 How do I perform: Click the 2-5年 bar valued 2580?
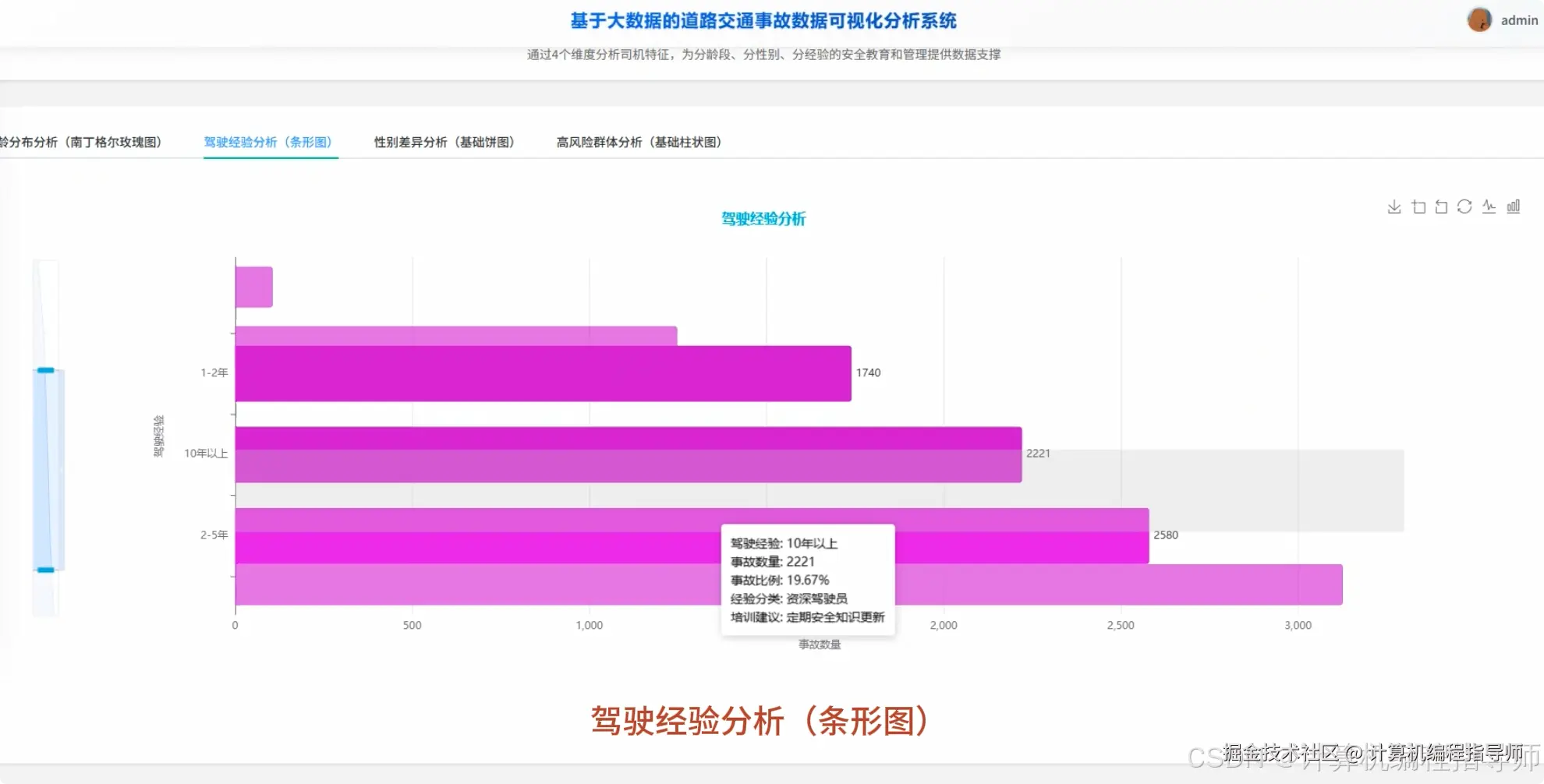pyautogui.click(x=692, y=536)
